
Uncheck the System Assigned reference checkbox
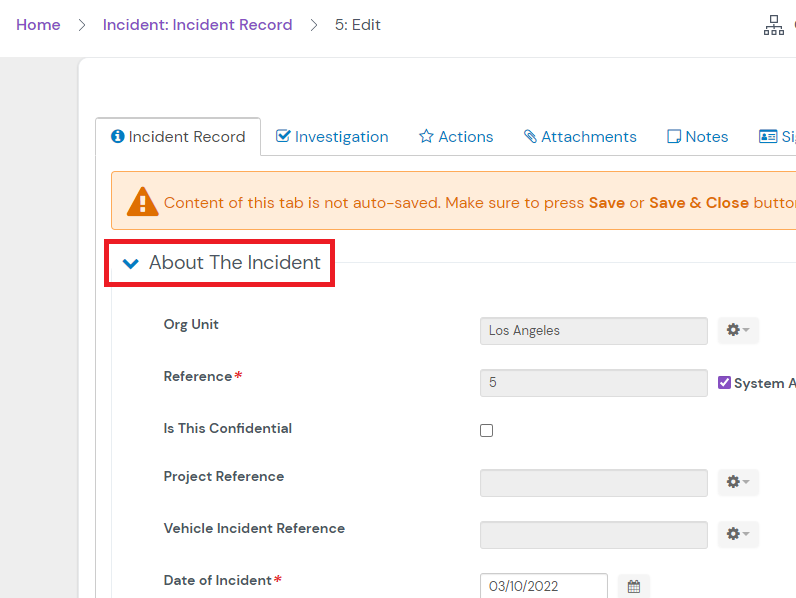pos(725,382)
